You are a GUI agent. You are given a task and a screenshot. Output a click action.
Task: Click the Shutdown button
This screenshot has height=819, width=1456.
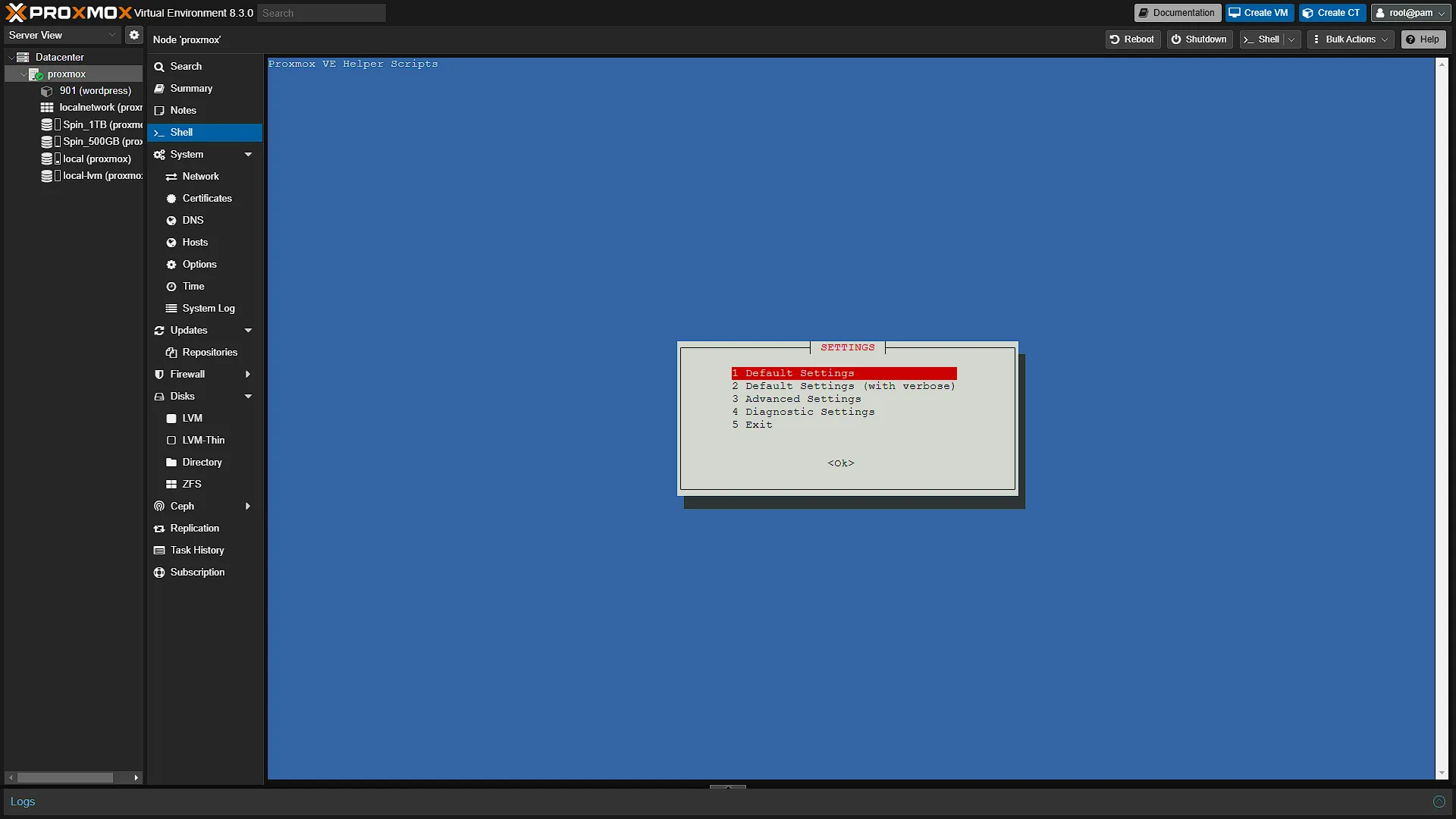1199,39
